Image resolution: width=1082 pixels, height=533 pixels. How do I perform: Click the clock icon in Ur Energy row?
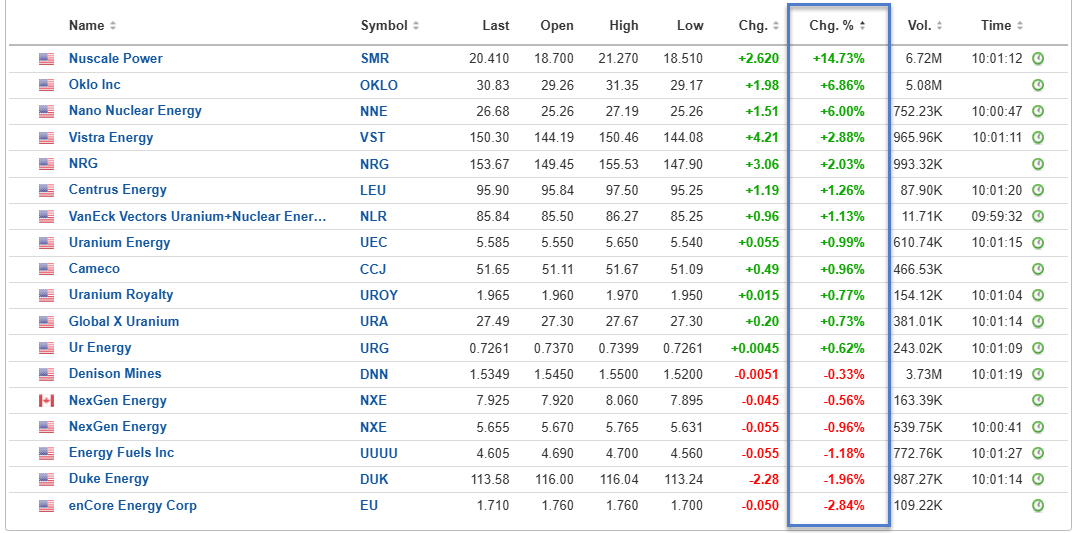point(1037,347)
